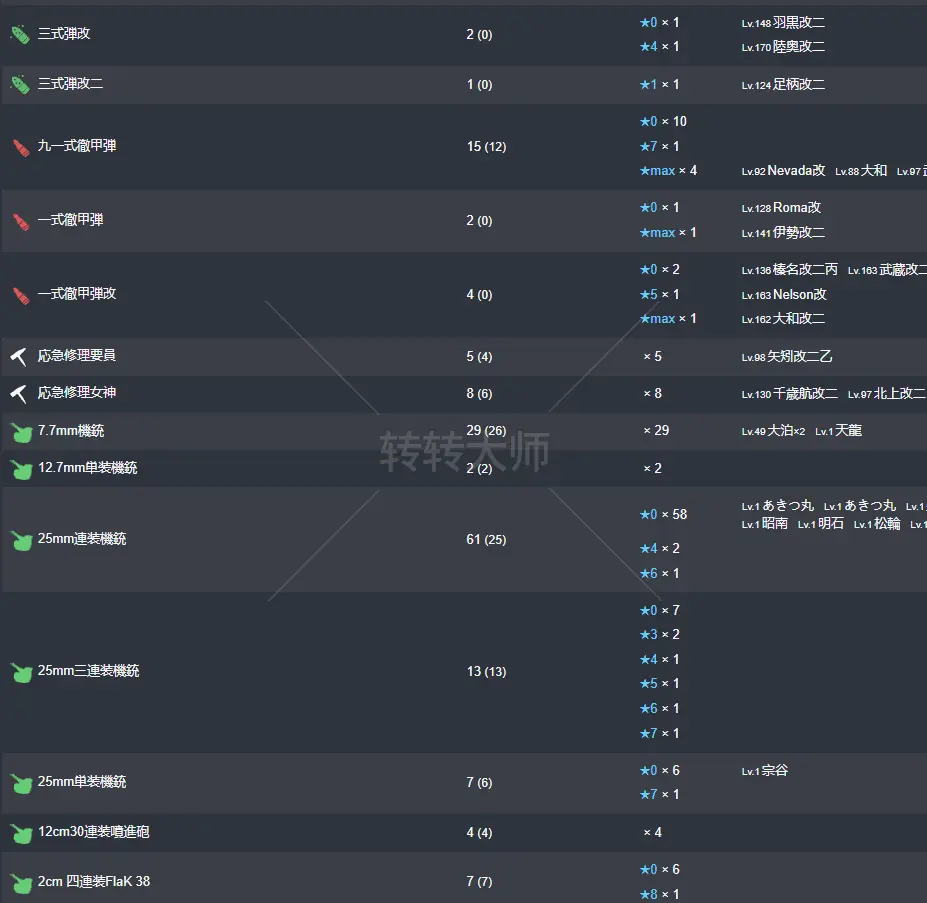Click the 12.7mm単装機銃 gun icon
The height and width of the screenshot is (903, 927).
point(19,469)
